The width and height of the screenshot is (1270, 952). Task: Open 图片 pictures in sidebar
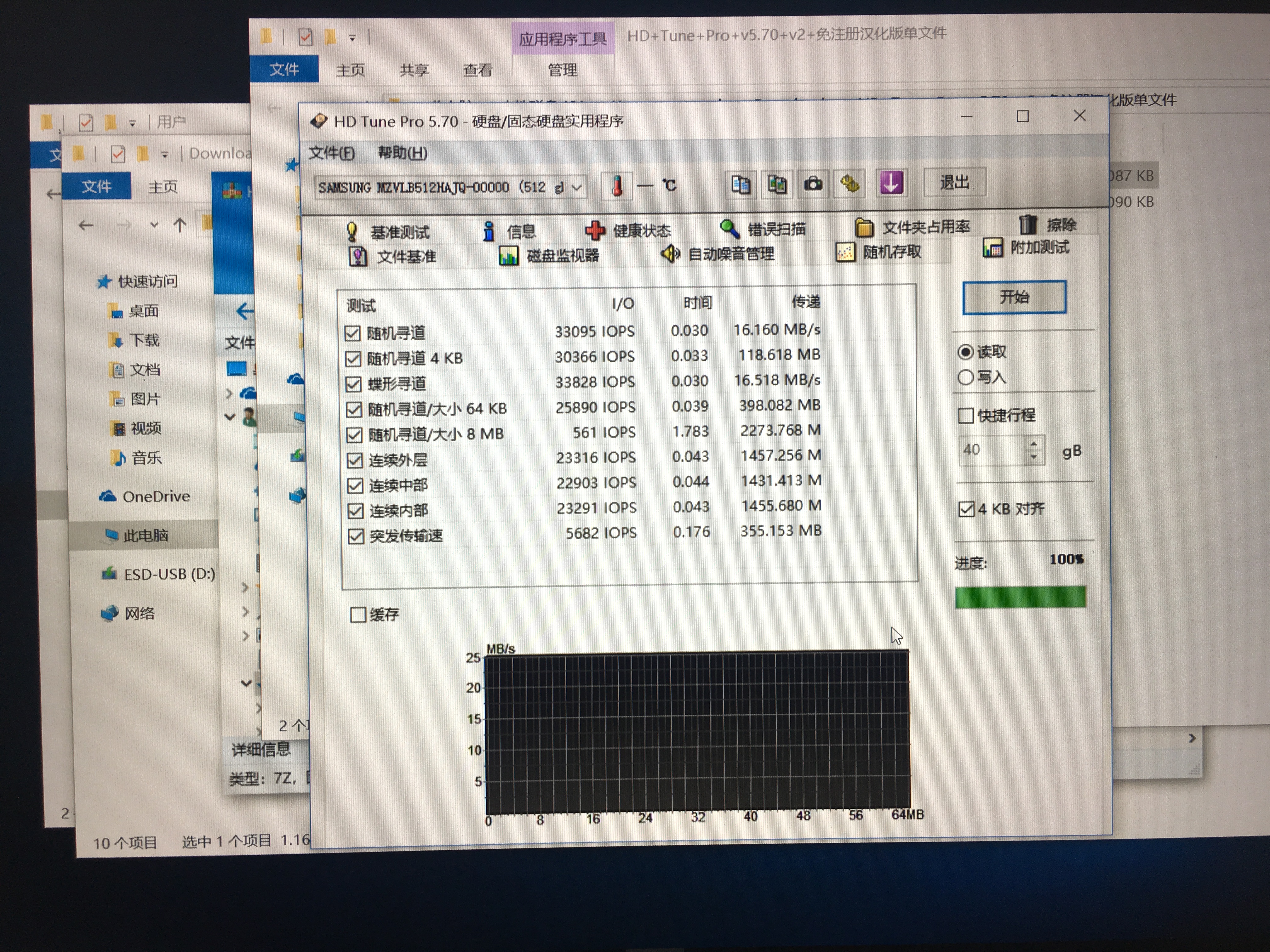(134, 399)
